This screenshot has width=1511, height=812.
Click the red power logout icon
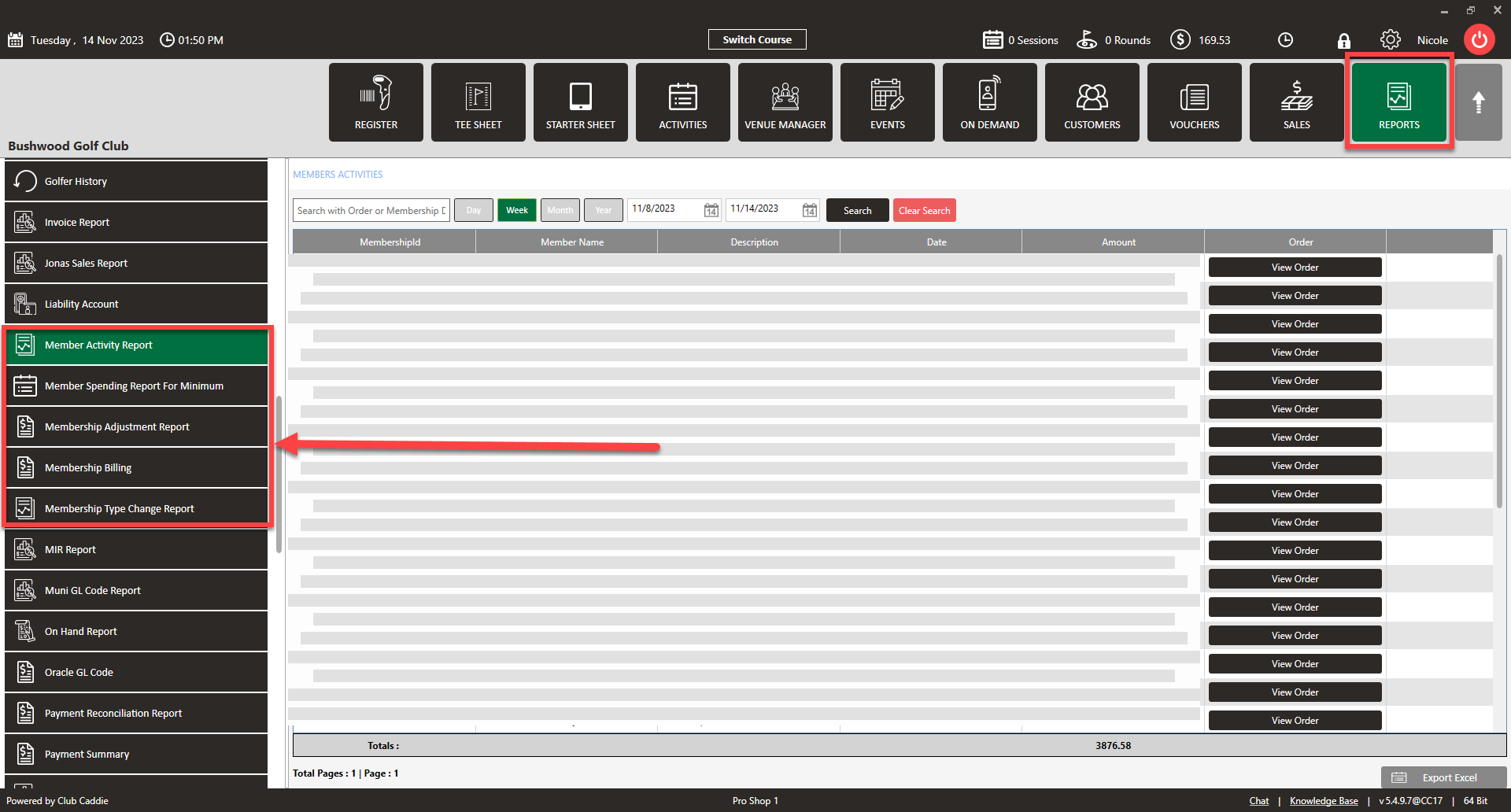tap(1480, 39)
